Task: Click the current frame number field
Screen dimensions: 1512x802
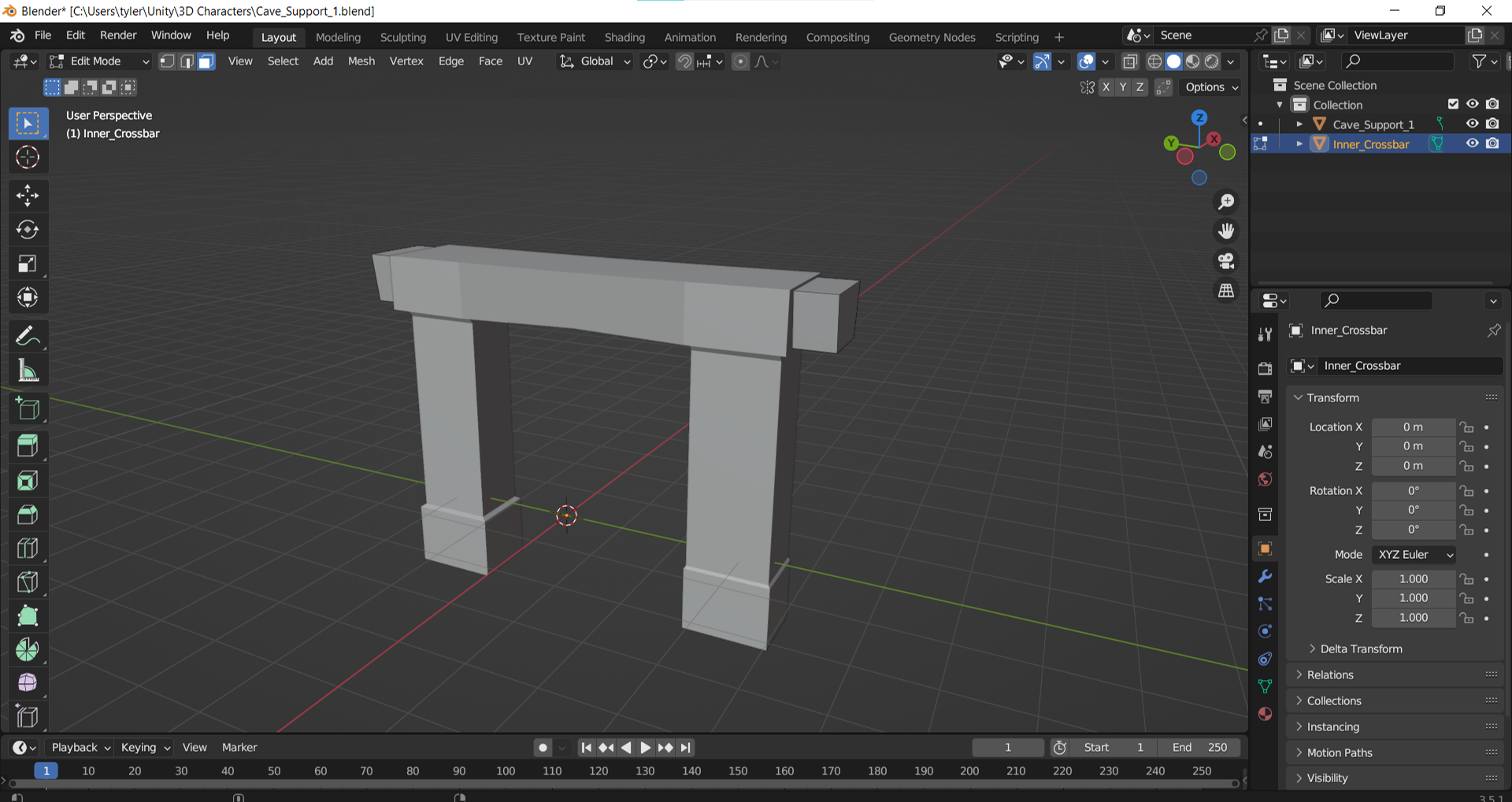Action: click(1008, 747)
